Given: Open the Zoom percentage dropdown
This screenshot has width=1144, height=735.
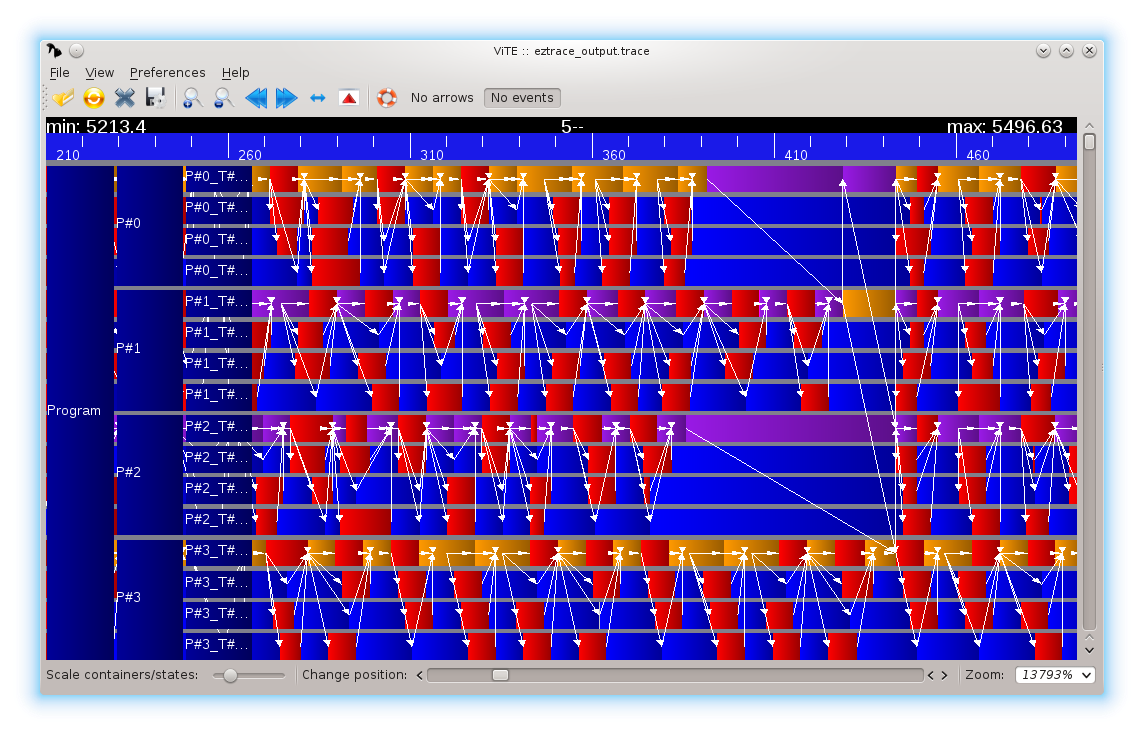Looking at the screenshot, I should pos(1055,675).
